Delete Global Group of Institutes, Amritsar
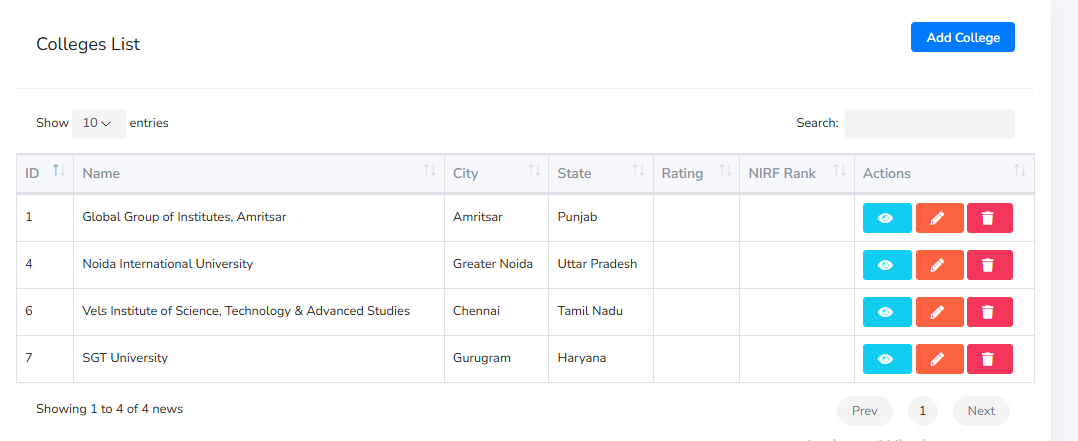This screenshot has width=1078, height=441. pos(989,218)
